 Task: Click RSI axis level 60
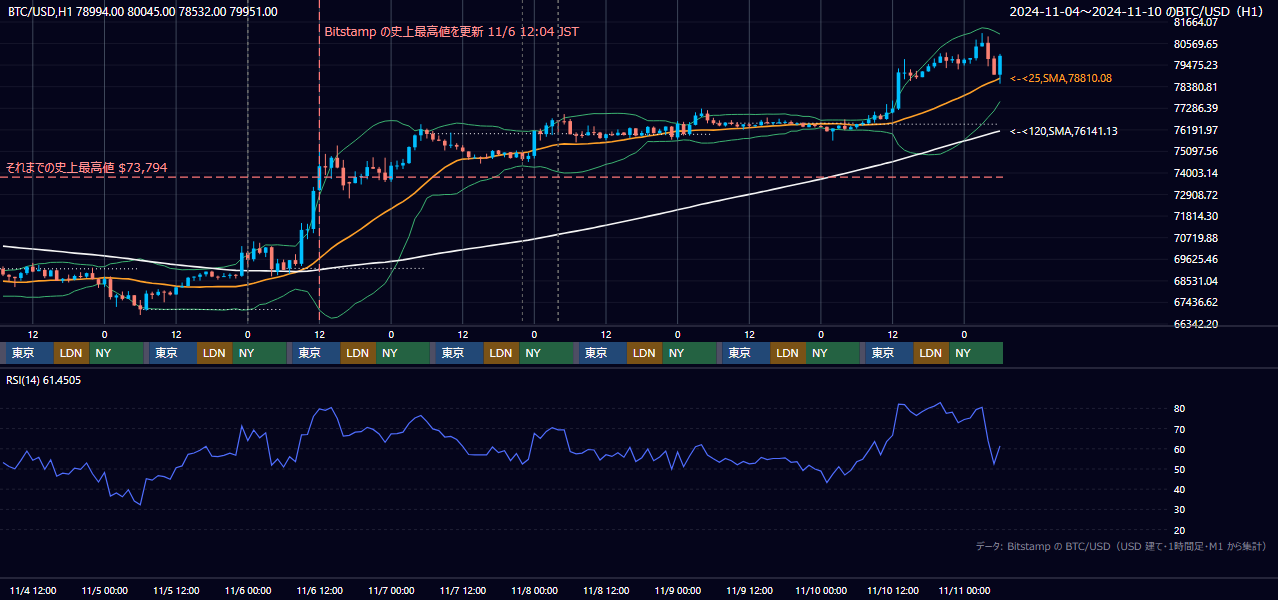(1179, 449)
